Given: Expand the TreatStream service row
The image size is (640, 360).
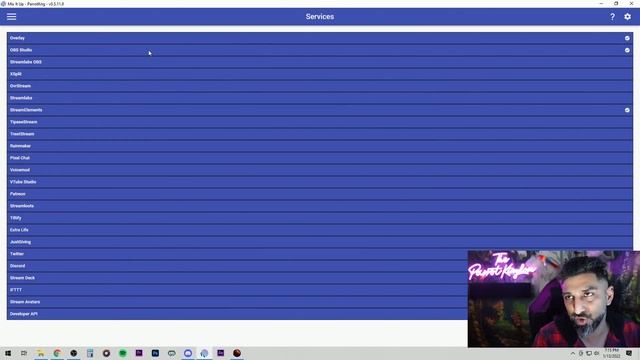Looking at the screenshot, I should click(320, 134).
